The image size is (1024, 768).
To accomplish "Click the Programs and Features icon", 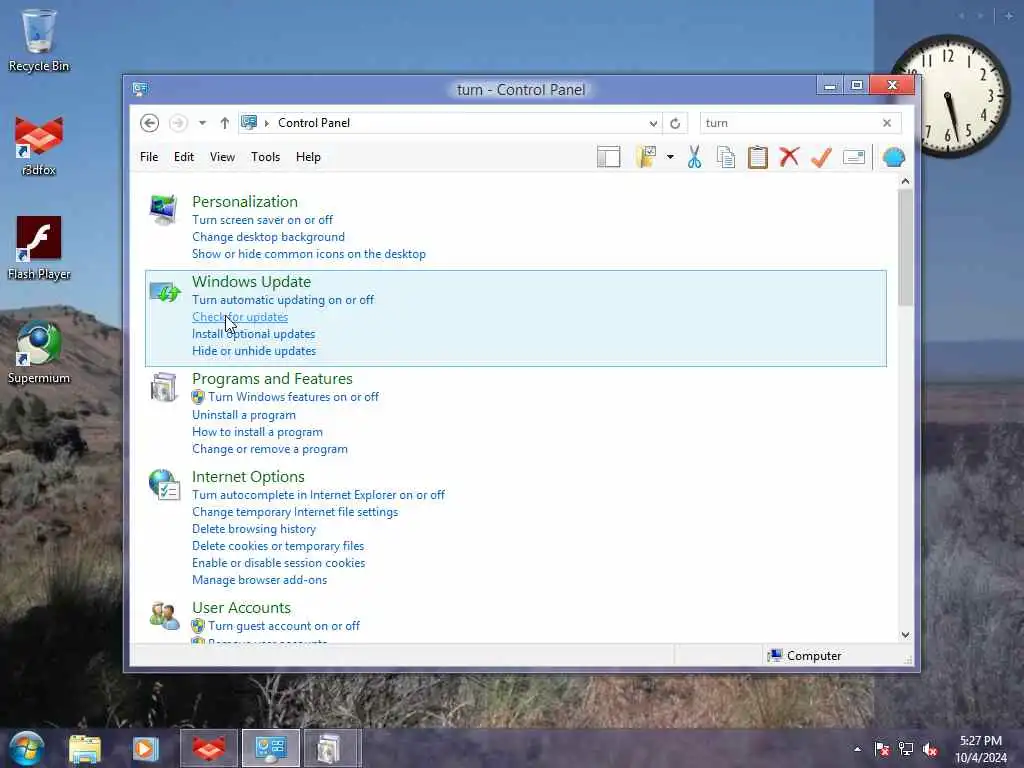I will point(163,387).
